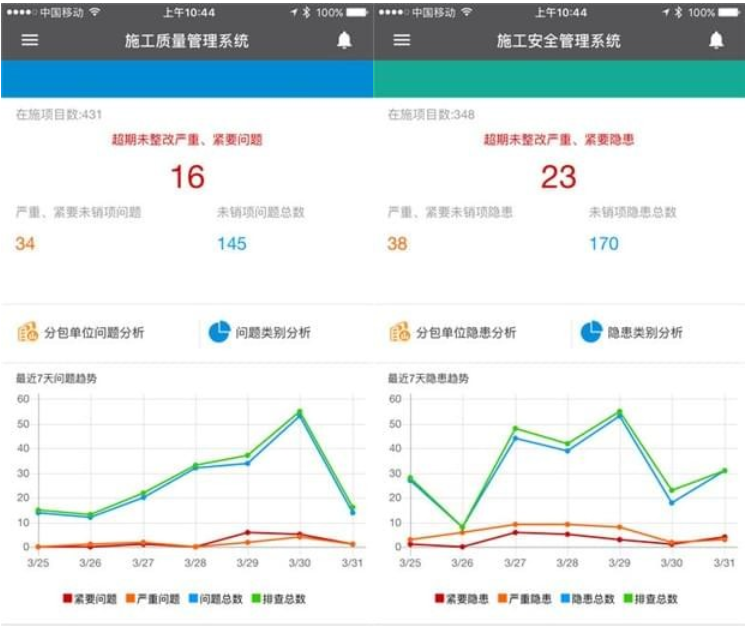Toggle 严重问题 legend series
The height and width of the screenshot is (629, 747).
[x=153, y=599]
